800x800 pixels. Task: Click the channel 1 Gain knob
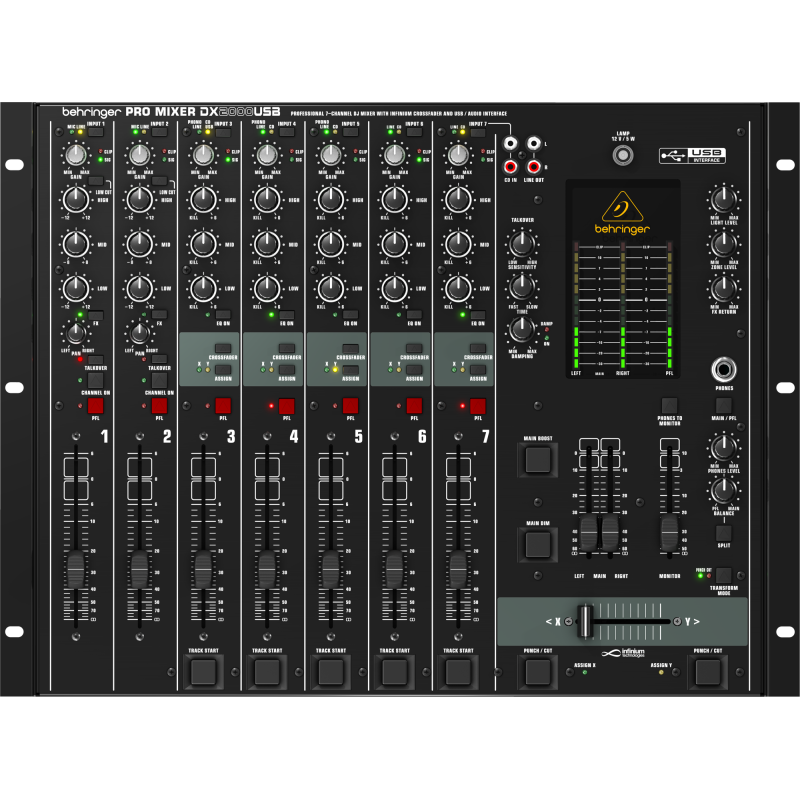74,156
